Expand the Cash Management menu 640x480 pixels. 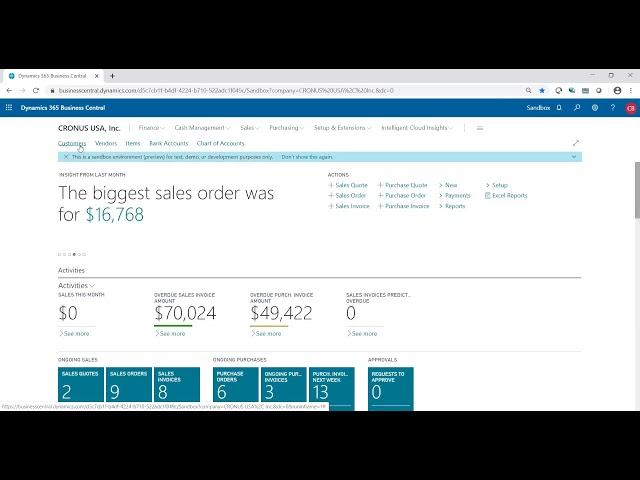point(202,128)
